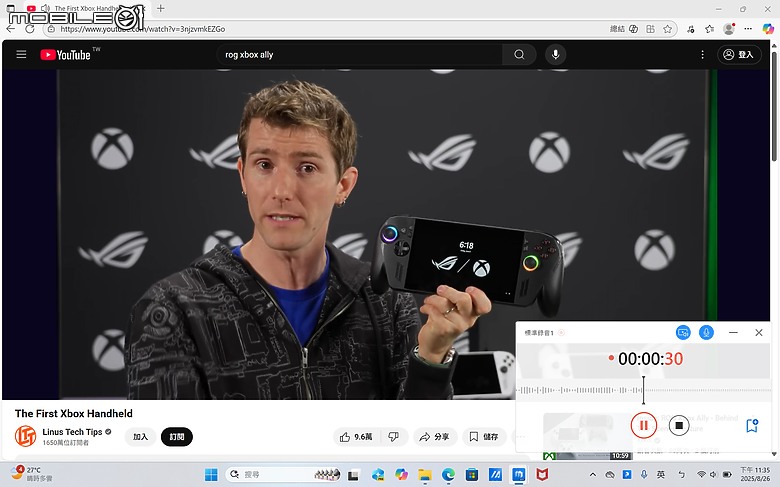The image size is (780, 487).
Task: Toggle system audio capture in recorder
Action: tap(683, 332)
